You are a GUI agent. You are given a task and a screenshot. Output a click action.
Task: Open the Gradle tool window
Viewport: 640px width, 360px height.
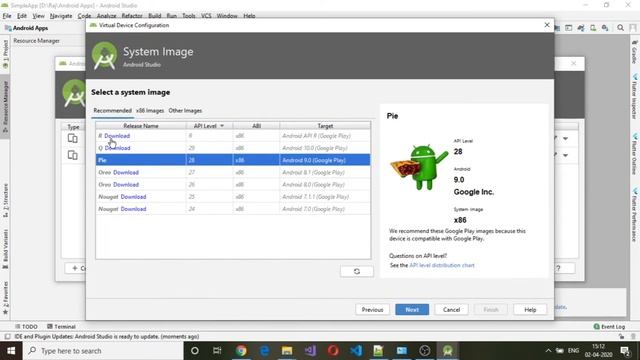[x=635, y=52]
